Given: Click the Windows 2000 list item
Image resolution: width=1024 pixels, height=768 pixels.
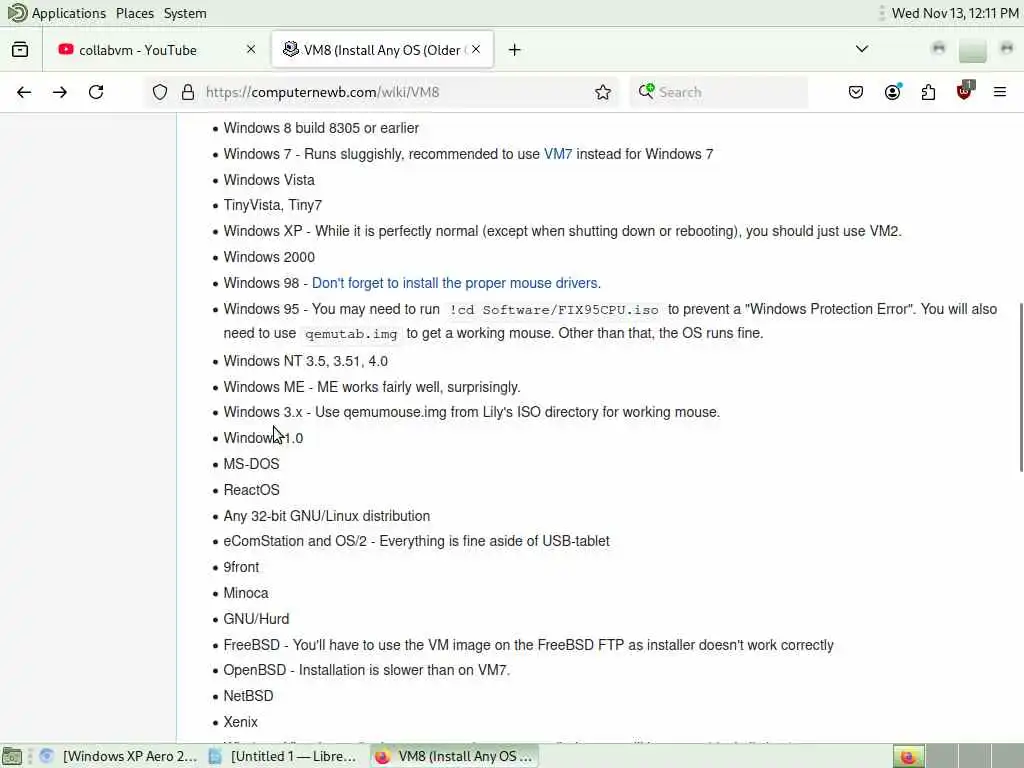Looking at the screenshot, I should (269, 257).
